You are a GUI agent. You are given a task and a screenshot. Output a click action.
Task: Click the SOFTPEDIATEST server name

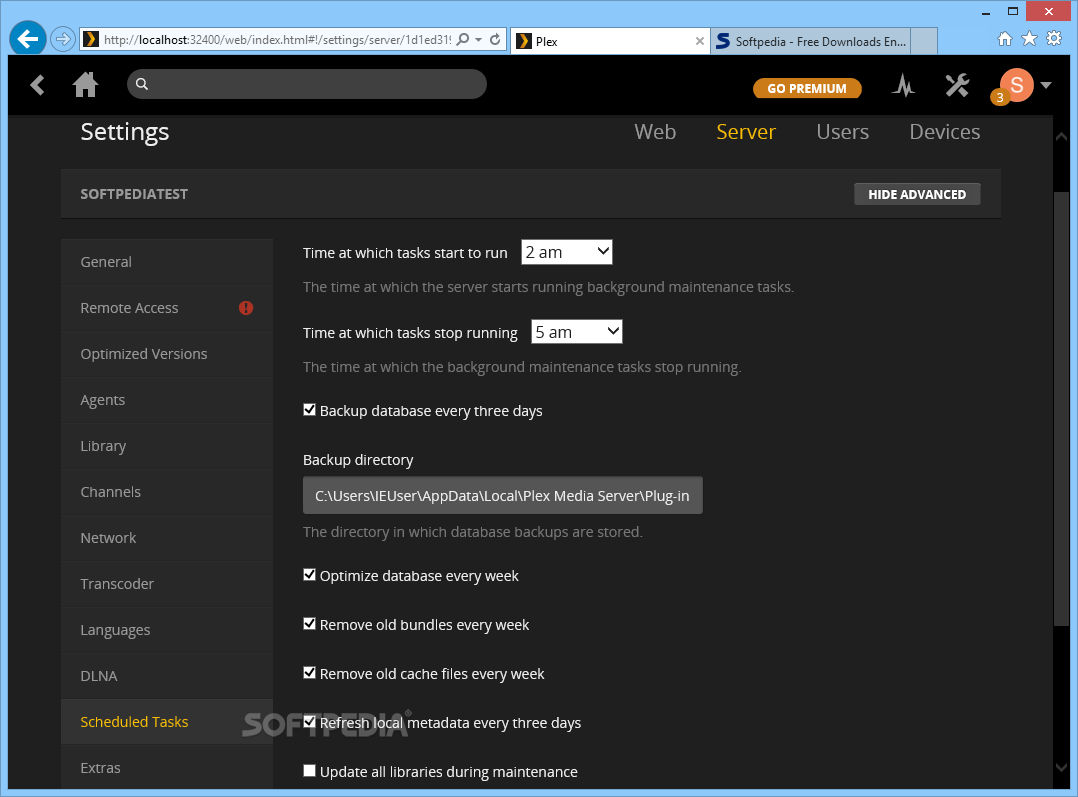pos(134,194)
